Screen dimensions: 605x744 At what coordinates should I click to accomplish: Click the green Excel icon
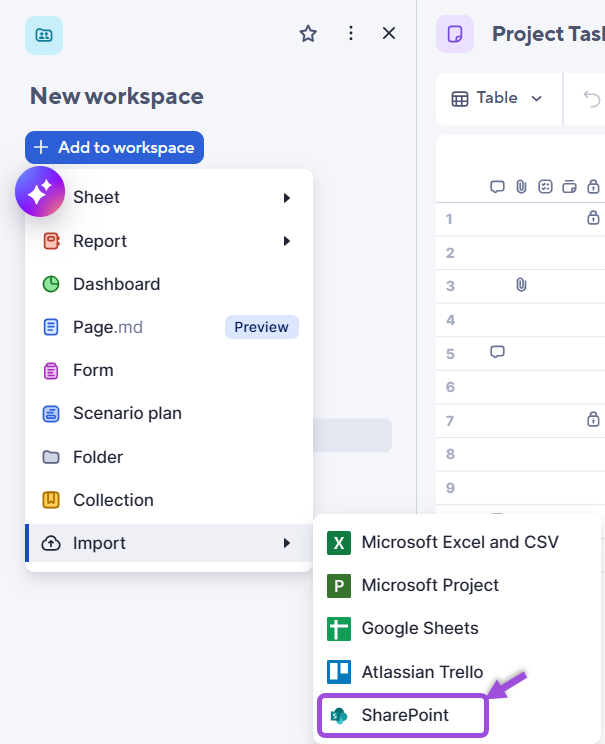coord(339,543)
